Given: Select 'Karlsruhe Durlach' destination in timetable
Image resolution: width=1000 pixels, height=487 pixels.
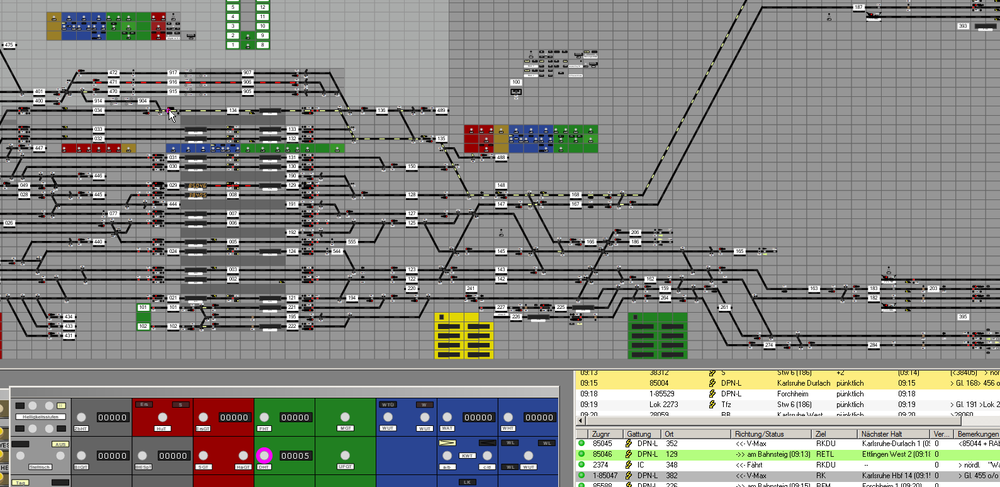Looking at the screenshot, I should [804, 383].
